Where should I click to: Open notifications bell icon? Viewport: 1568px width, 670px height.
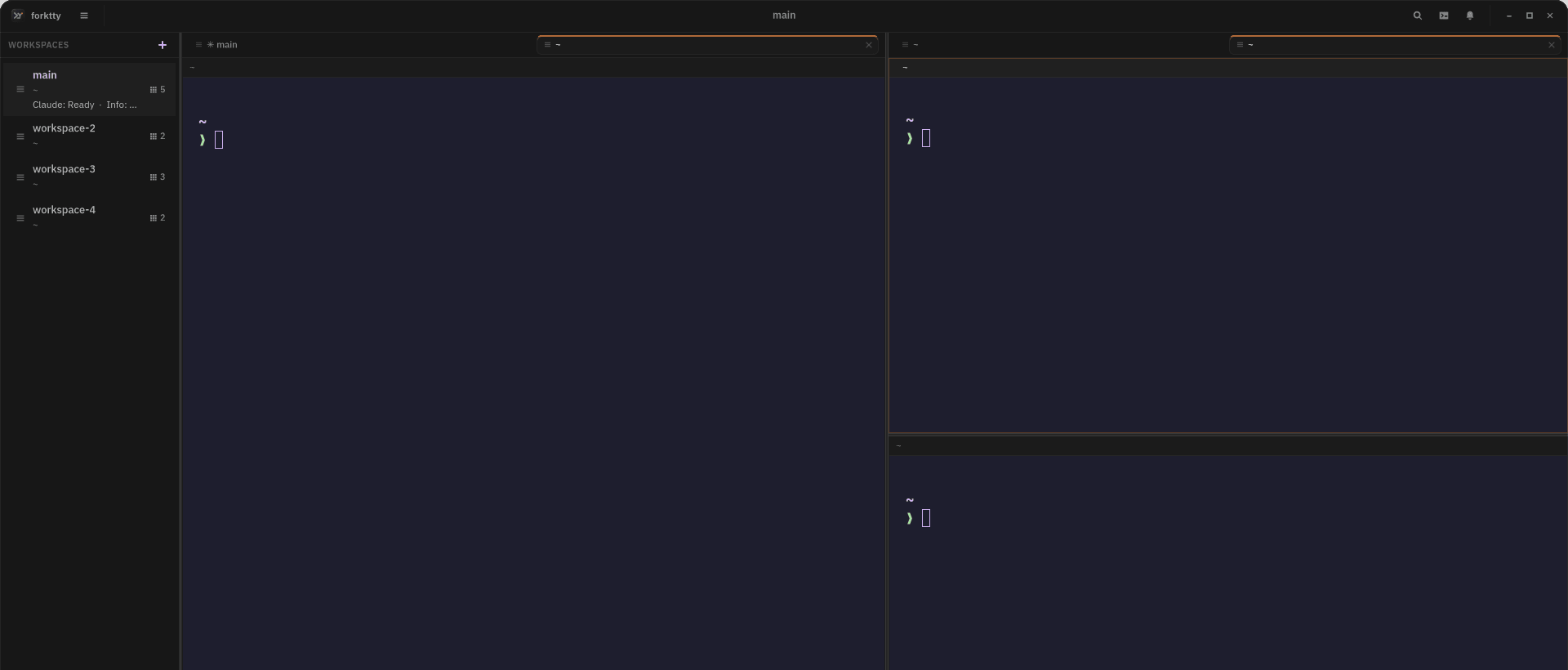1470,16
